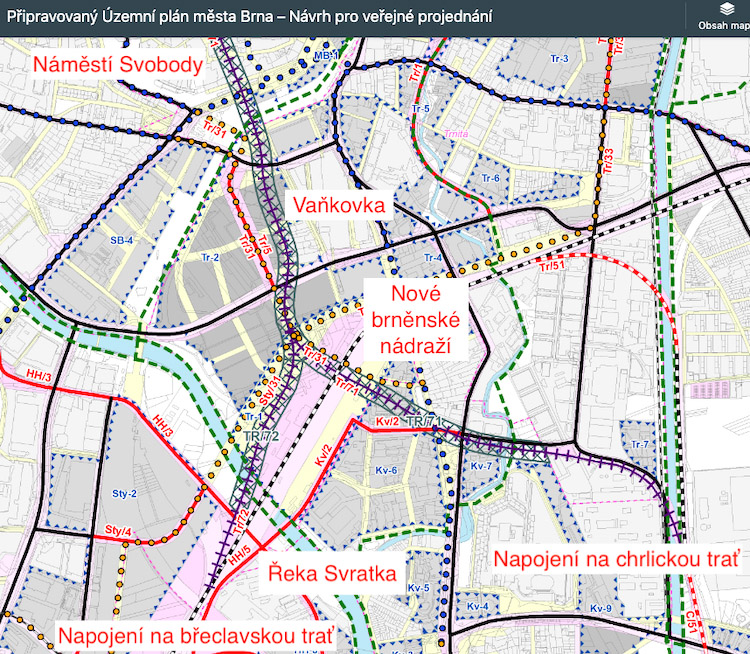The width and height of the screenshot is (750, 654).
Task: Click the Napojení na břeclavskou trať label
Action: point(193,635)
